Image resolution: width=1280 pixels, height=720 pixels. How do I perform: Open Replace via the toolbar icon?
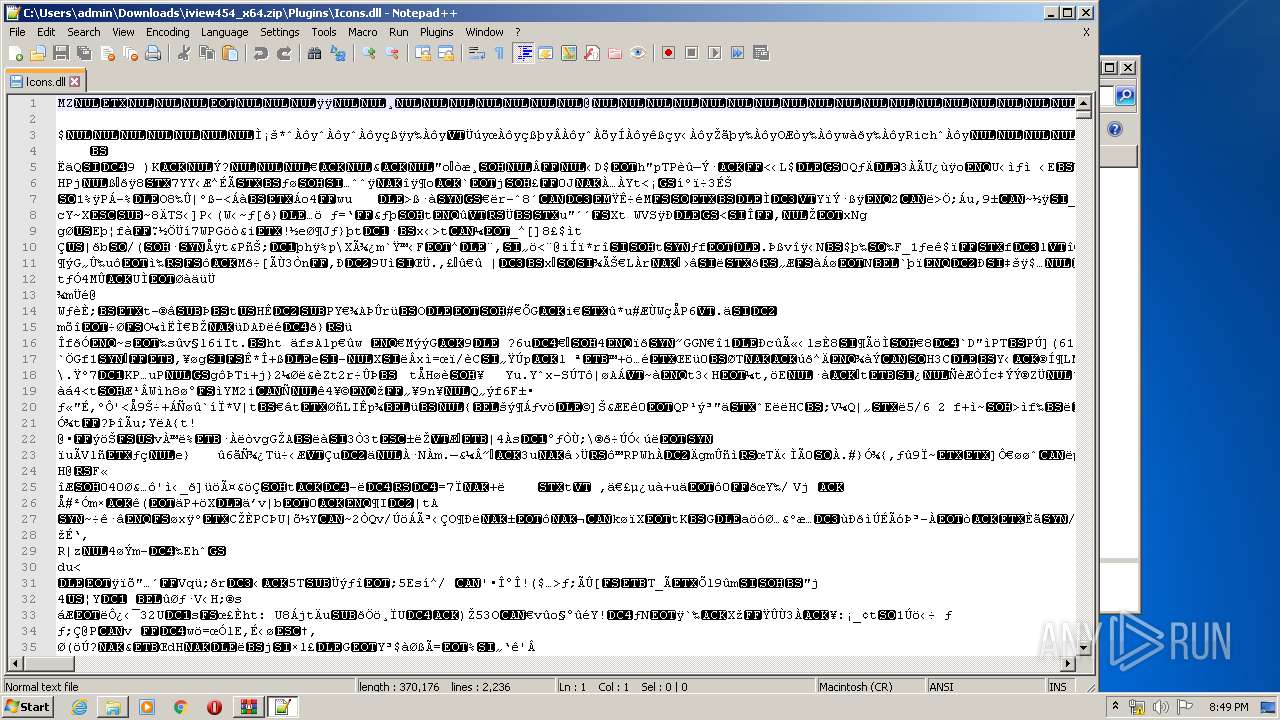(x=338, y=53)
